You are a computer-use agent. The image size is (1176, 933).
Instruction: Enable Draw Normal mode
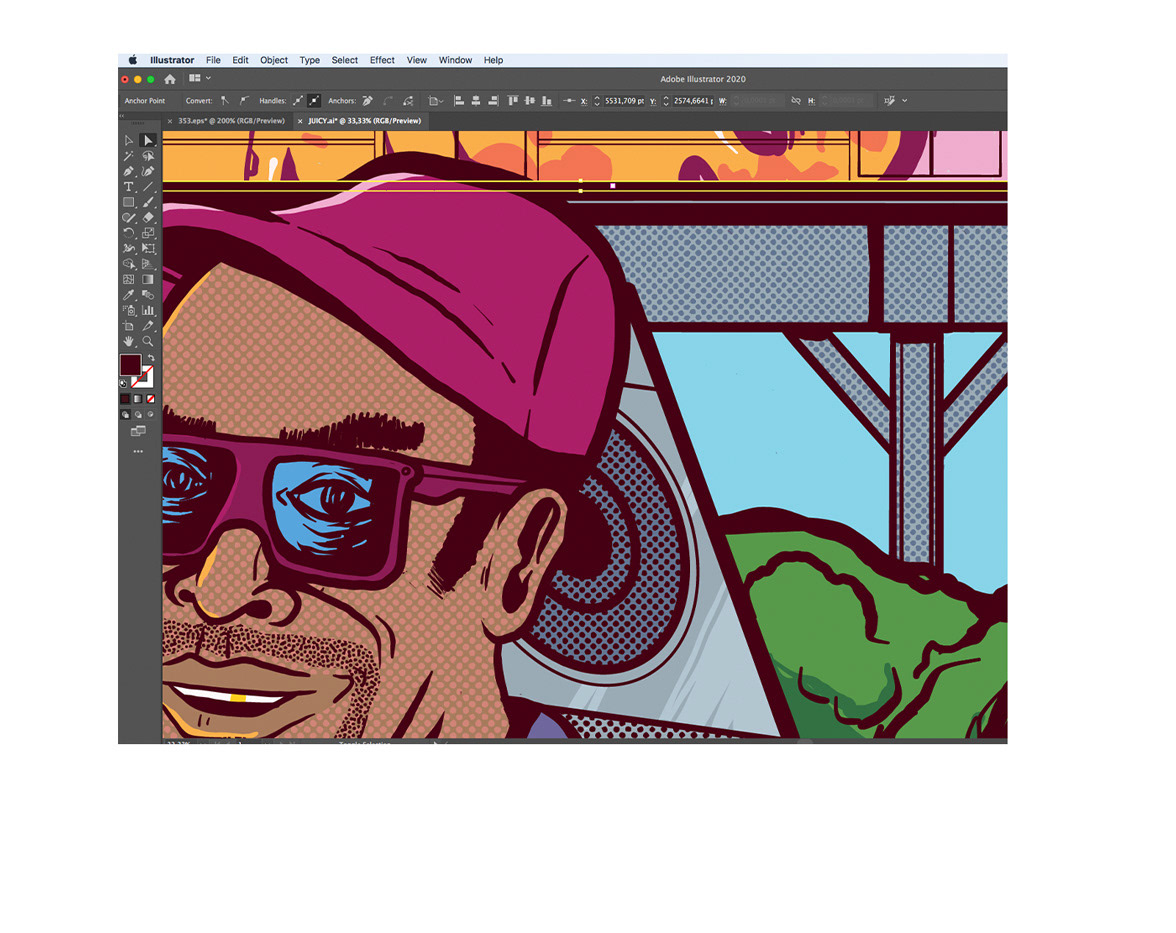125,414
